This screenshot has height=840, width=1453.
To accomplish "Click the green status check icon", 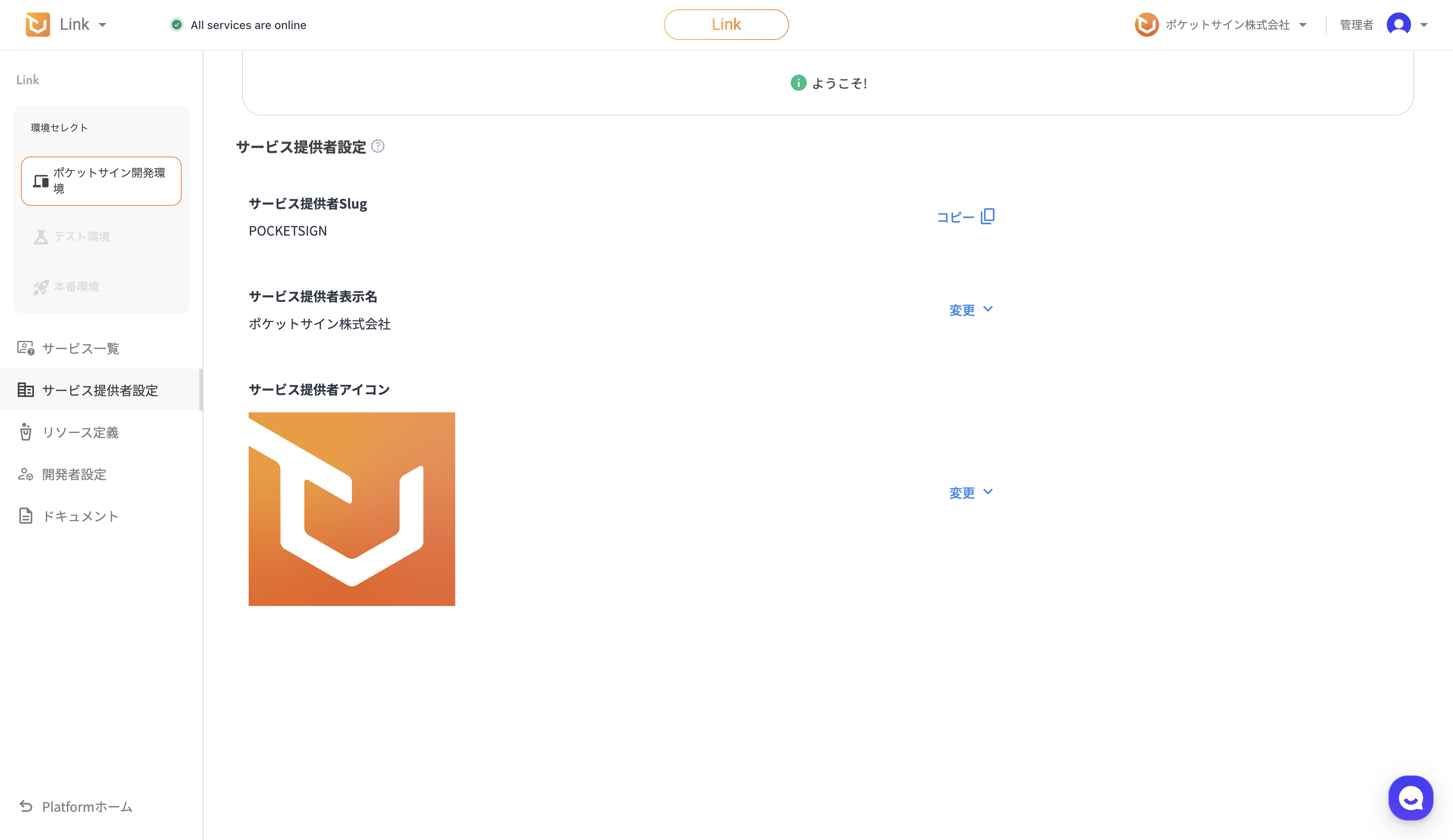I will [177, 25].
